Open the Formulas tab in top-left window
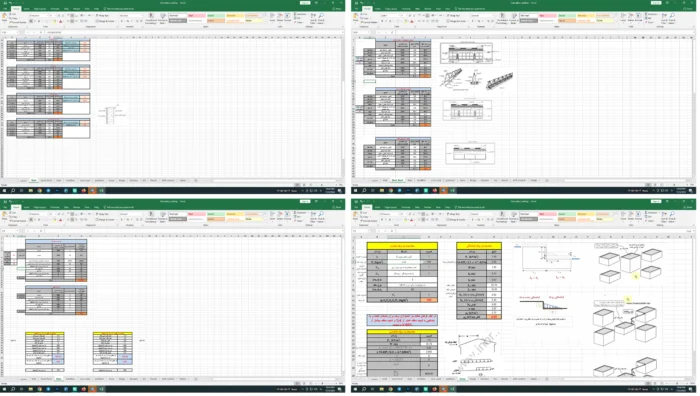 pos(54,8)
